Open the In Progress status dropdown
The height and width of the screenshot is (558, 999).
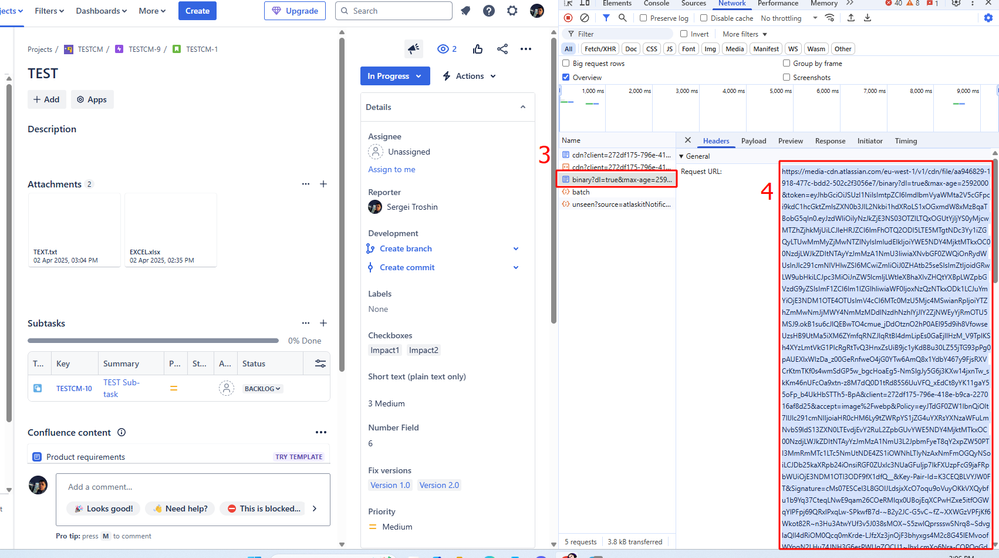pyautogui.click(x=394, y=76)
